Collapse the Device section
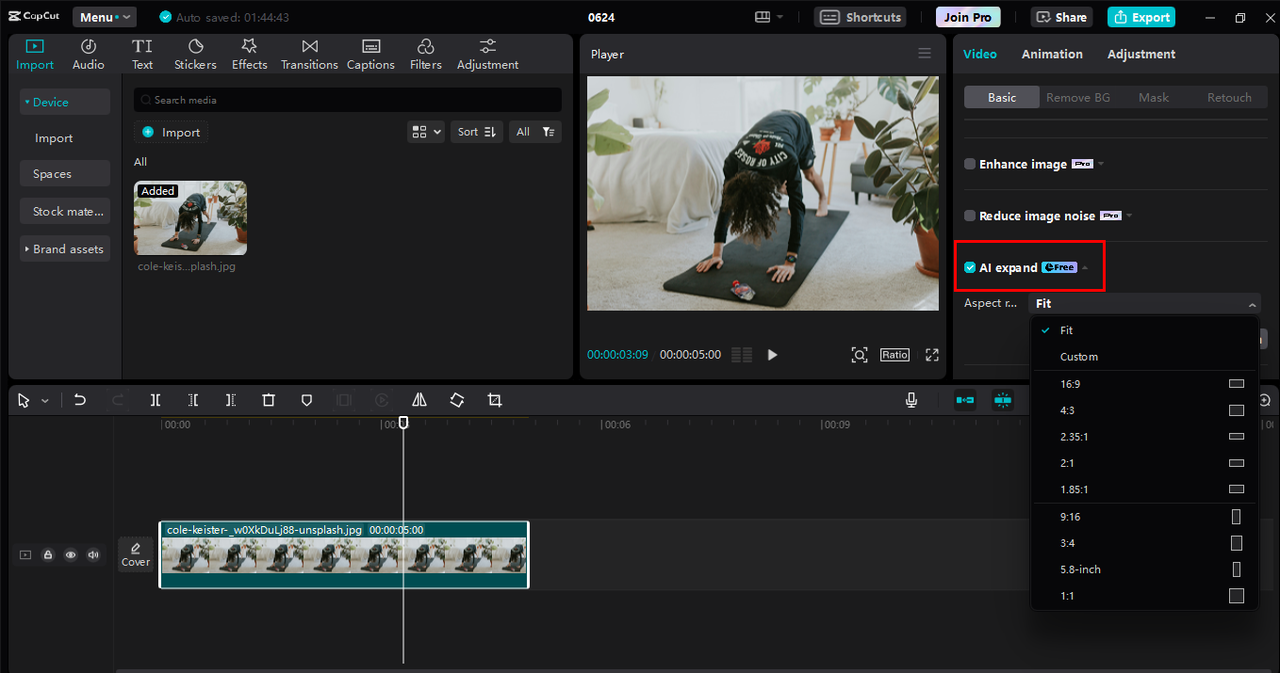Screen dimensions: 1280x673 click(65, 102)
